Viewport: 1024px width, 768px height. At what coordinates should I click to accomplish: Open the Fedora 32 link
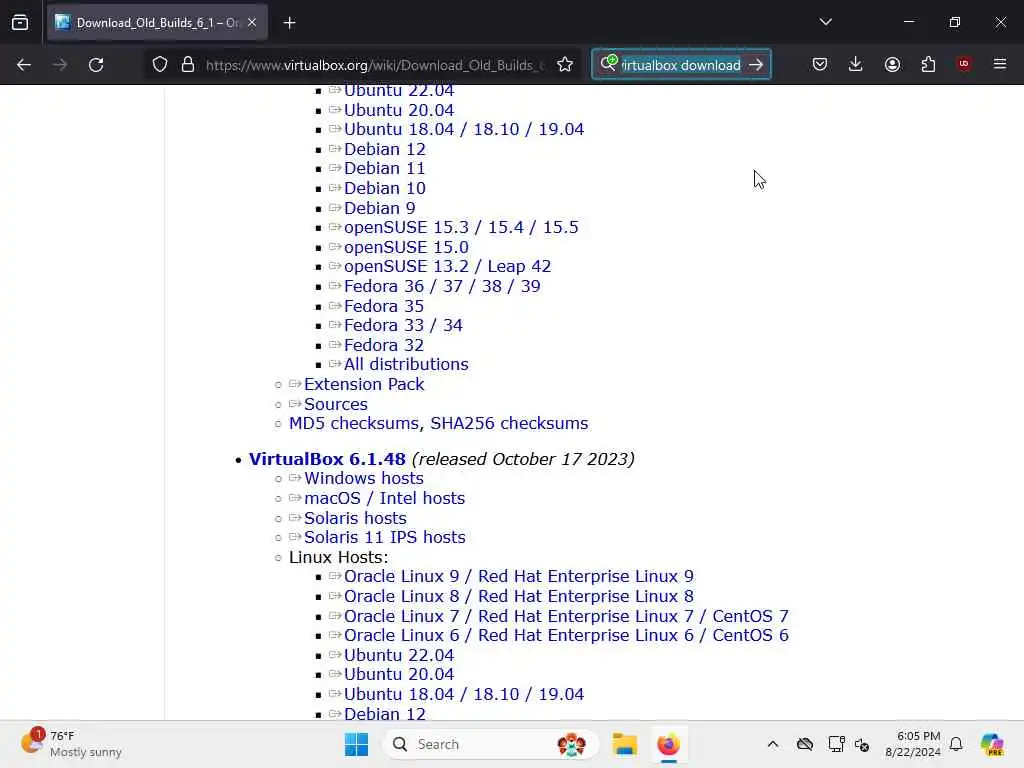point(384,345)
